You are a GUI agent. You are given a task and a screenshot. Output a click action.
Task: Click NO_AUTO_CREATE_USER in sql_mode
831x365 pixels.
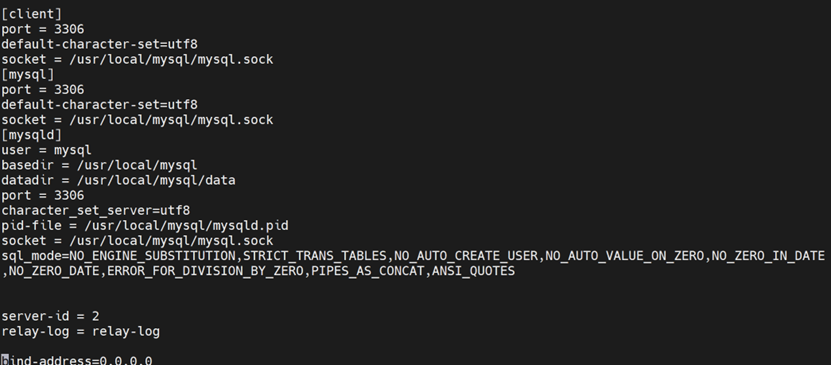(x=466, y=256)
